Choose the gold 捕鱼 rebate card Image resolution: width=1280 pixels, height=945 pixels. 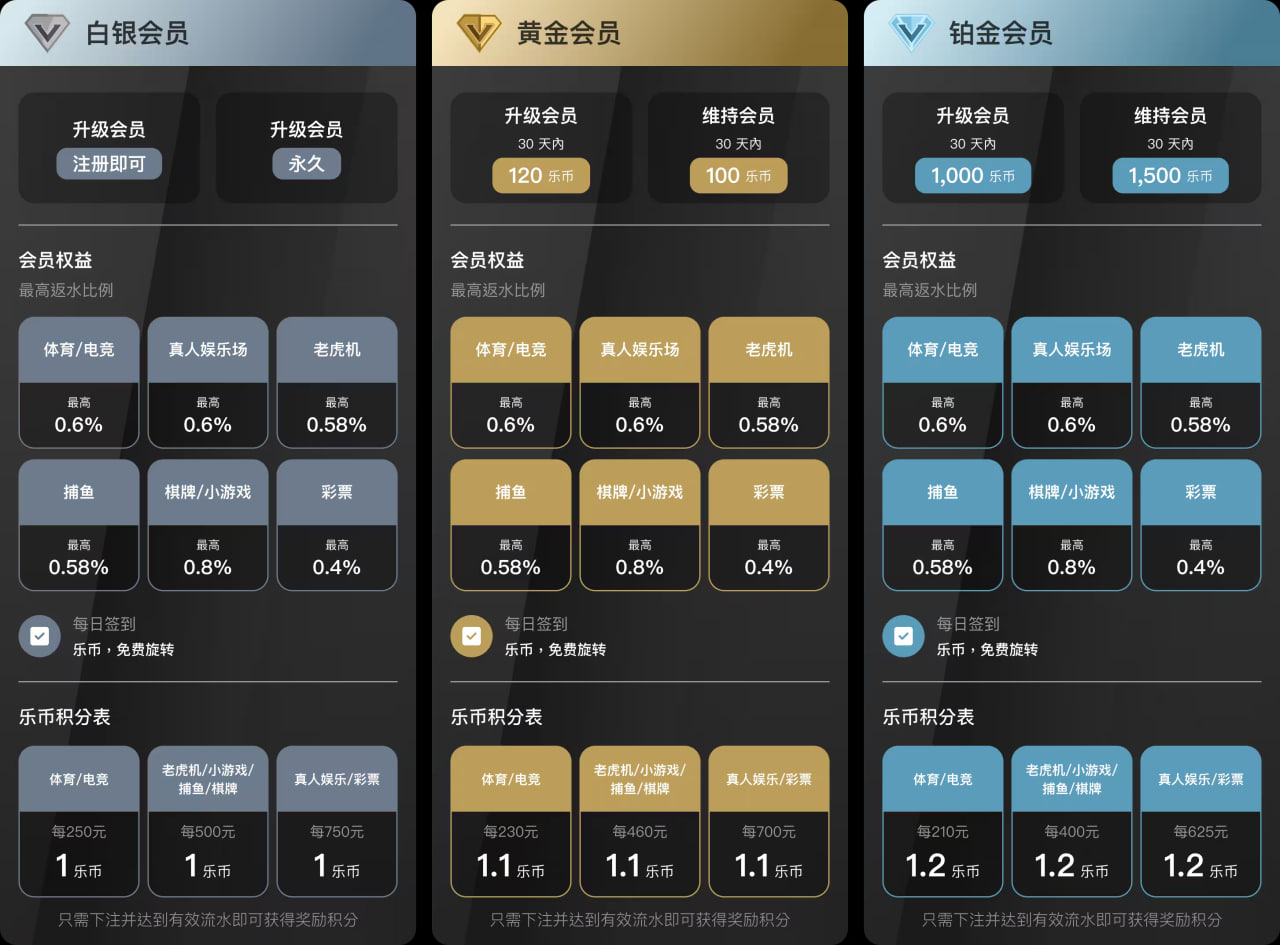click(511, 524)
